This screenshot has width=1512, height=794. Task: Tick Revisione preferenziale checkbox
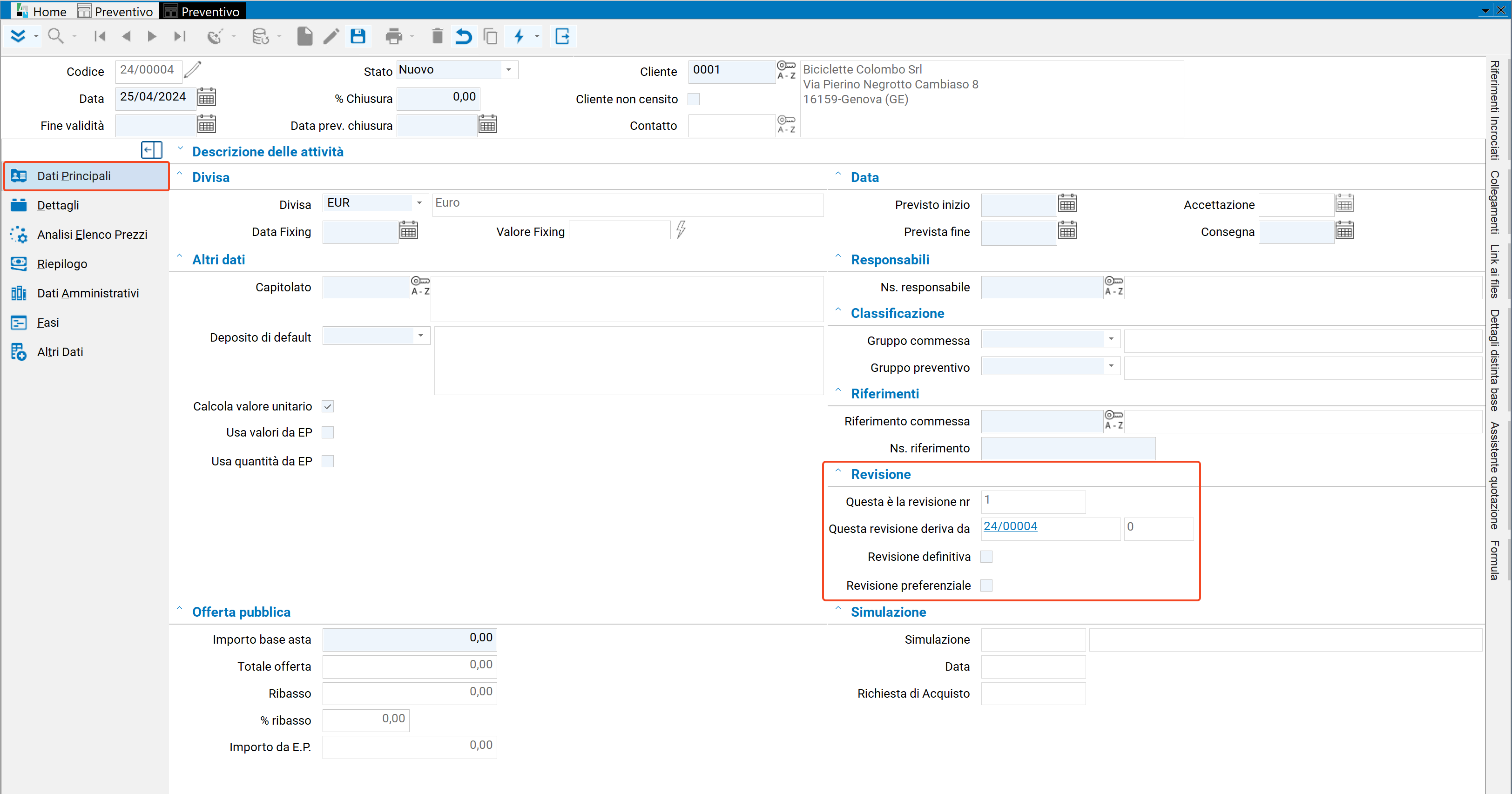pos(987,585)
